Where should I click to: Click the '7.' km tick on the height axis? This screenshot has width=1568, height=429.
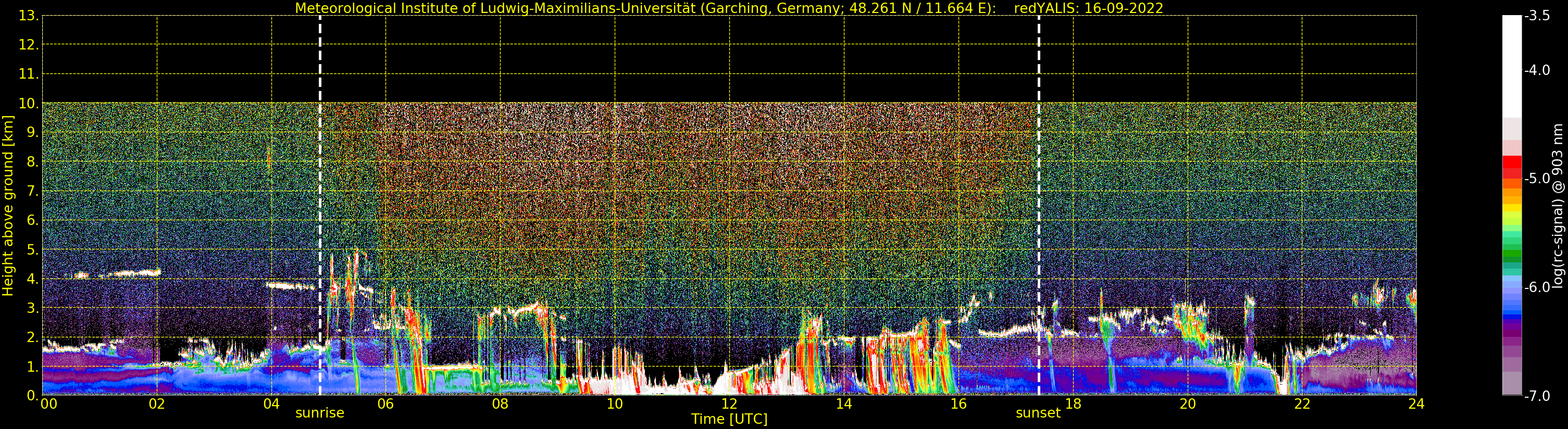coord(33,191)
